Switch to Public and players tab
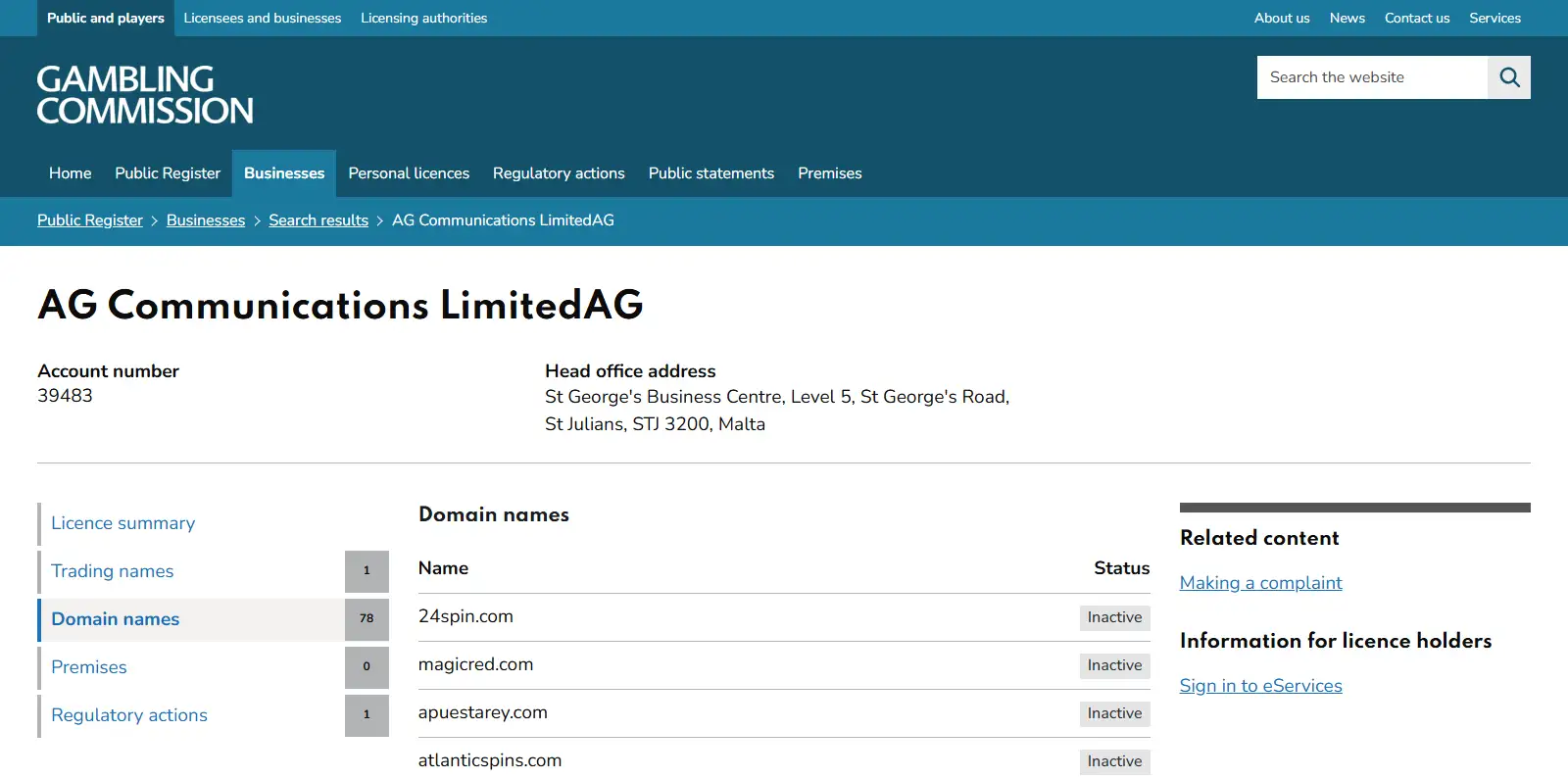Screen dimensions: 1568x779 [106, 19]
